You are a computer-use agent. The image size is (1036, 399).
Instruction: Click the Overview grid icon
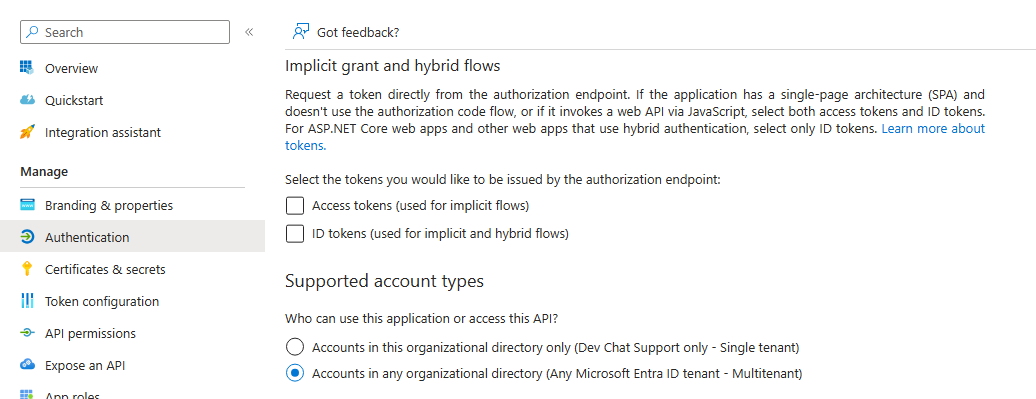pos(26,67)
